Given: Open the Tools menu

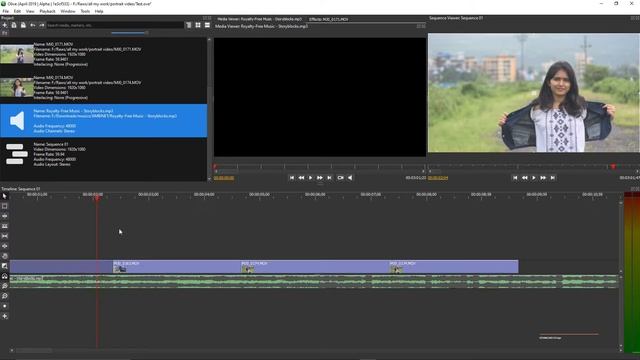Looking at the screenshot, I should tap(85, 11).
